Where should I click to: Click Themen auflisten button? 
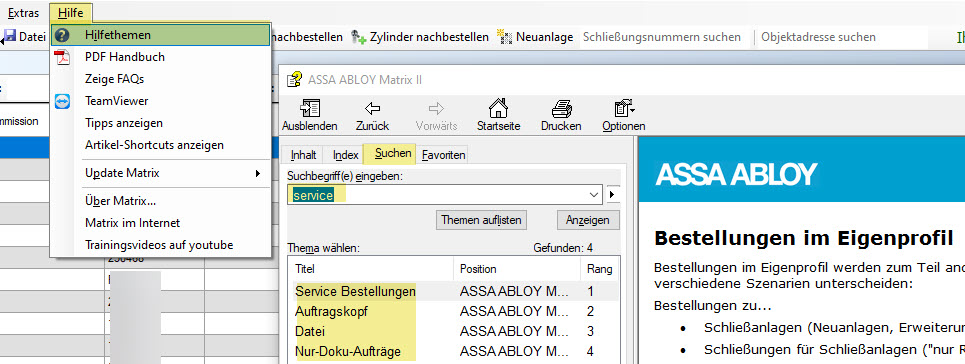pyautogui.click(x=481, y=220)
